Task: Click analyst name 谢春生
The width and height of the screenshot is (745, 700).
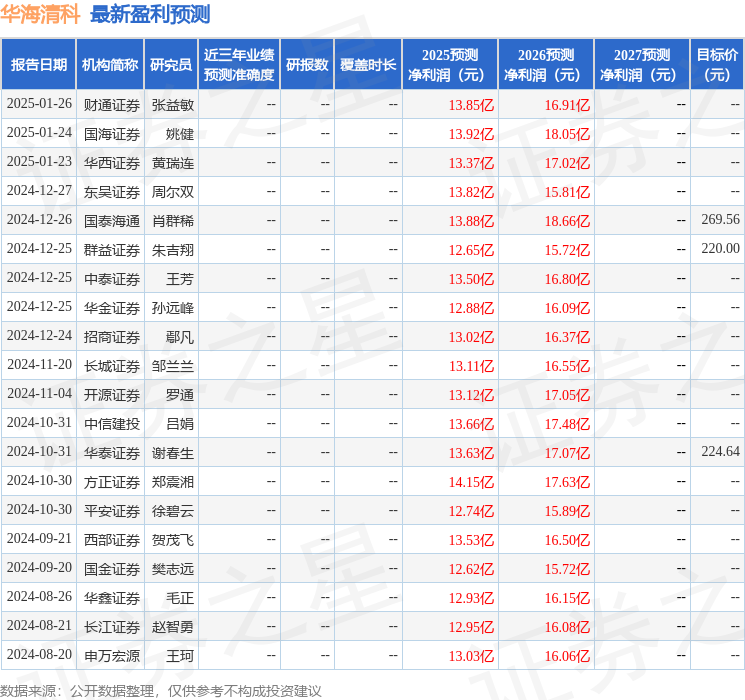Action: (x=173, y=453)
